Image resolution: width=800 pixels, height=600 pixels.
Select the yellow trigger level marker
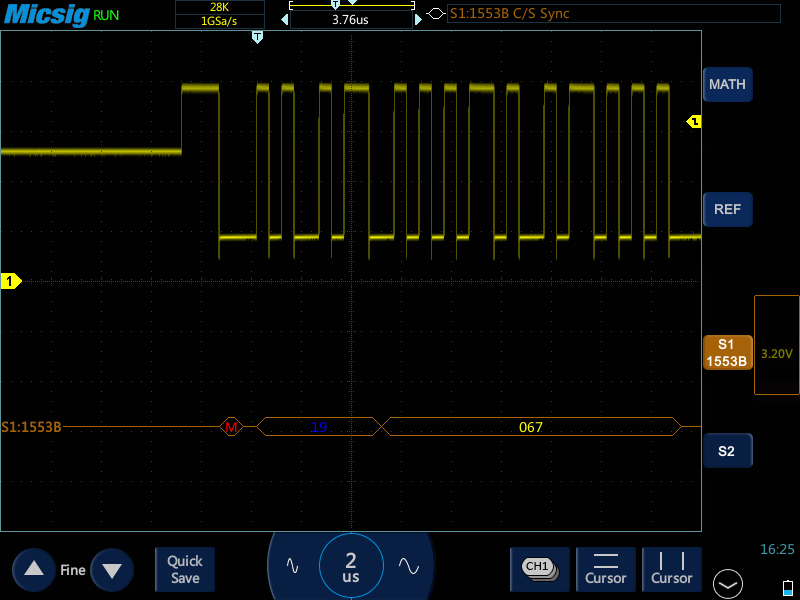(694, 122)
